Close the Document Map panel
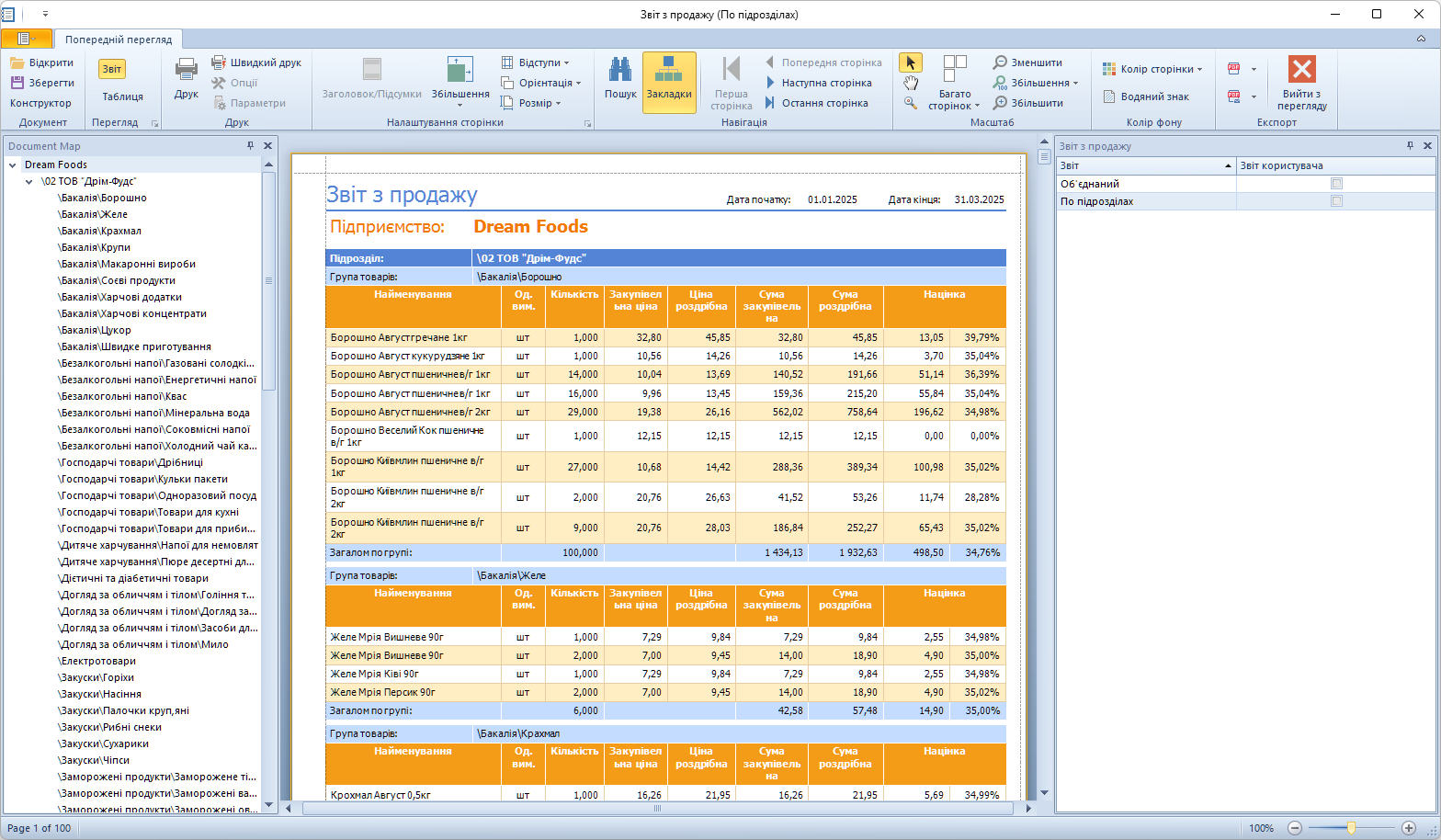 (x=267, y=145)
